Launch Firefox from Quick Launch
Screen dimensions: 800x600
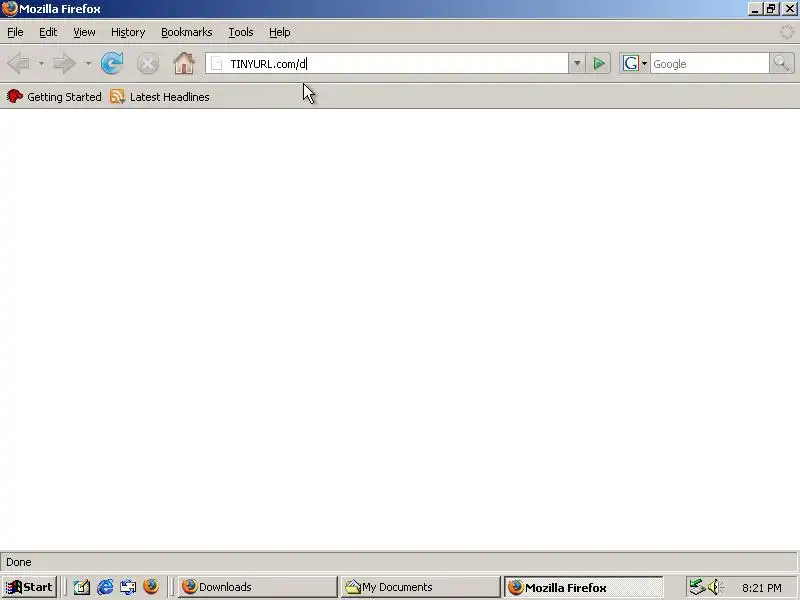click(151, 587)
